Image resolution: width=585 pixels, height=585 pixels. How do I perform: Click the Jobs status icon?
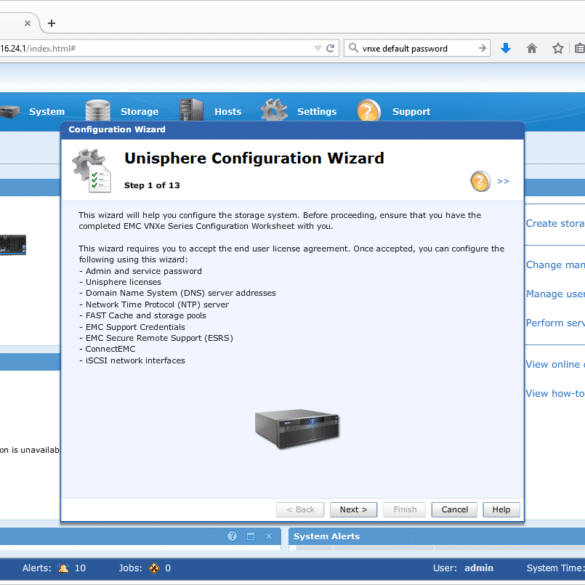click(x=154, y=568)
